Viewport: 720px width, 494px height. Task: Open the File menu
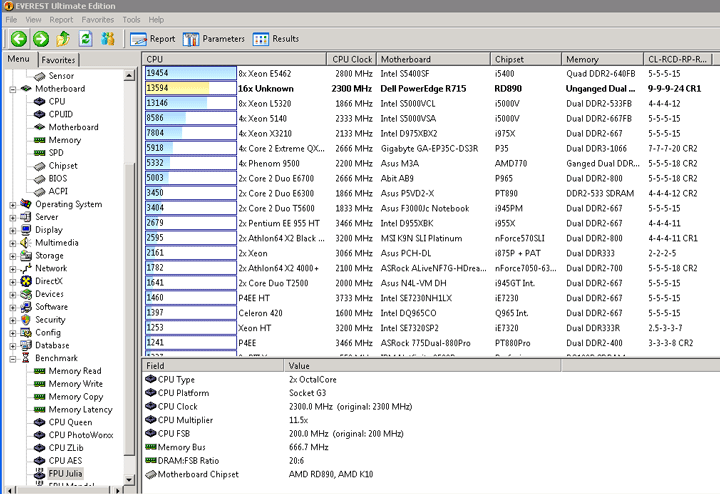click(x=11, y=20)
